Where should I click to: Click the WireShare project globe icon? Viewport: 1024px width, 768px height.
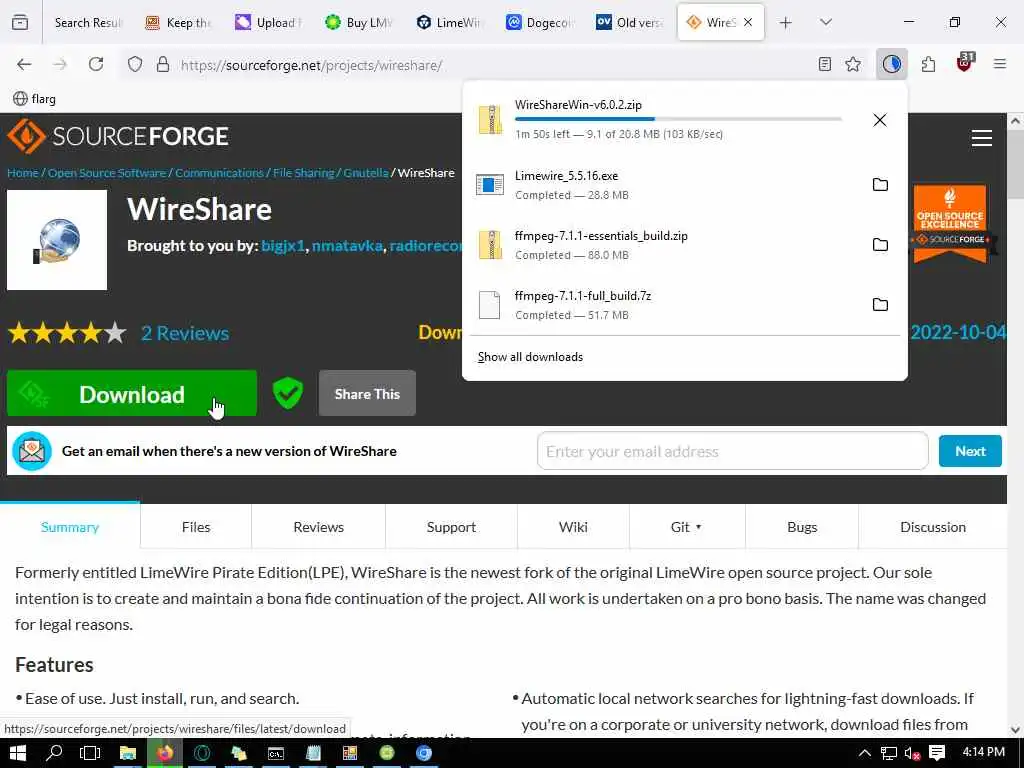[57, 240]
